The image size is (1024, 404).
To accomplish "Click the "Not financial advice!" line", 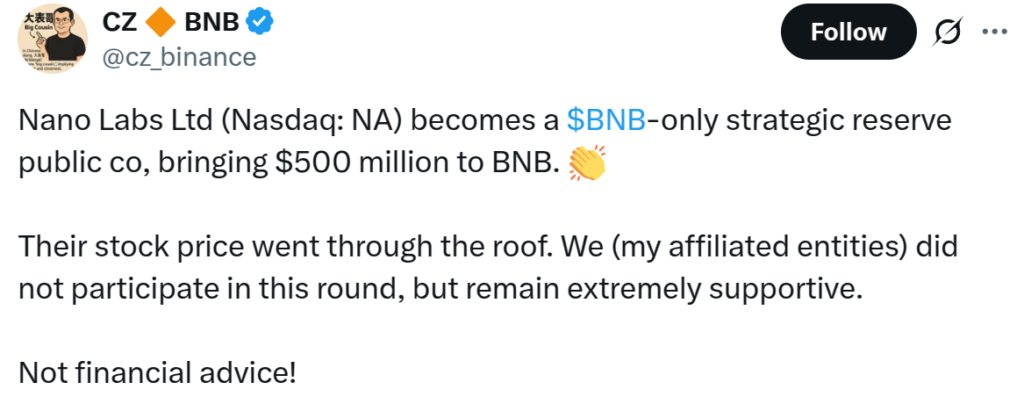I will [157, 373].
